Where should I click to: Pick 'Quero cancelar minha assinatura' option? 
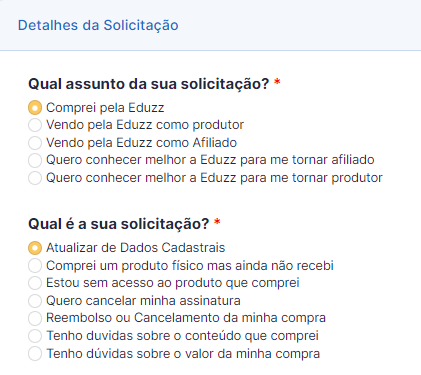[x=35, y=301]
